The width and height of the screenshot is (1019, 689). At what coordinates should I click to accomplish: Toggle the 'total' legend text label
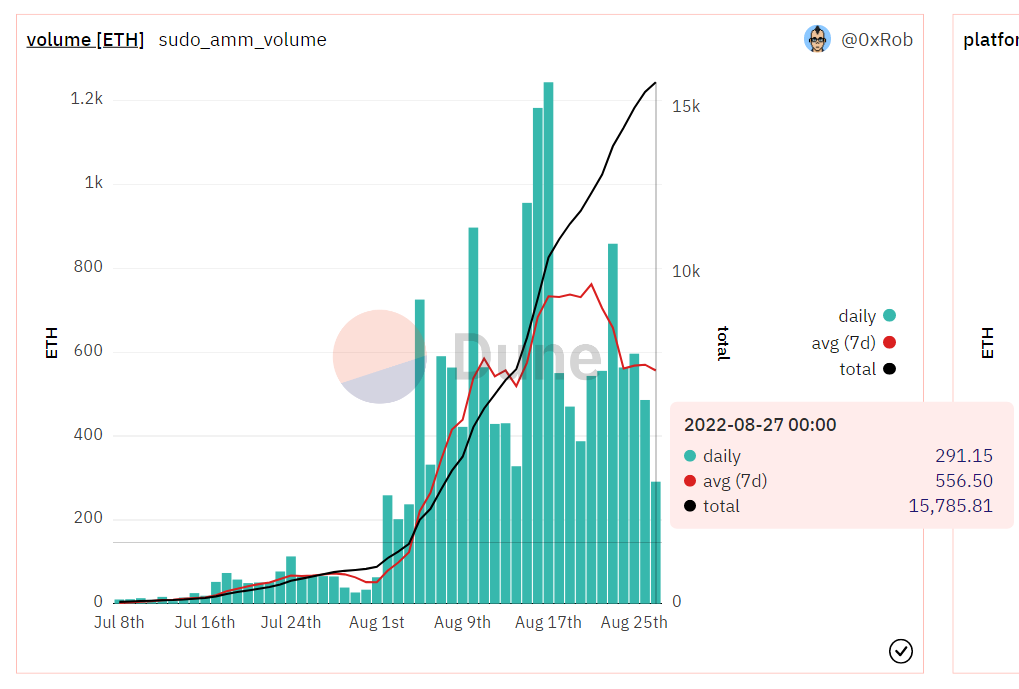point(857,369)
